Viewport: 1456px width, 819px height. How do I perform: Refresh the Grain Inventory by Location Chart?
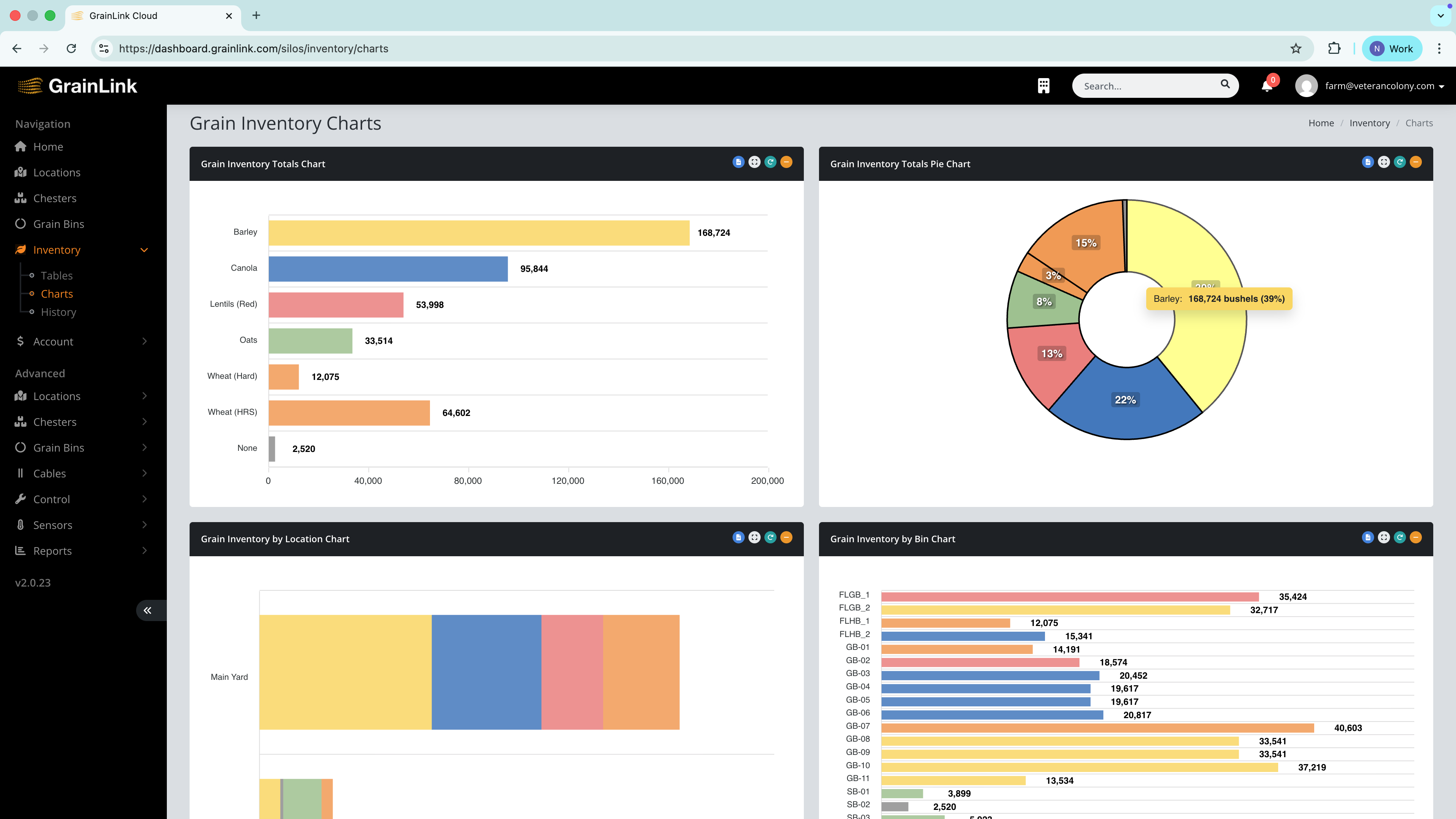point(770,537)
